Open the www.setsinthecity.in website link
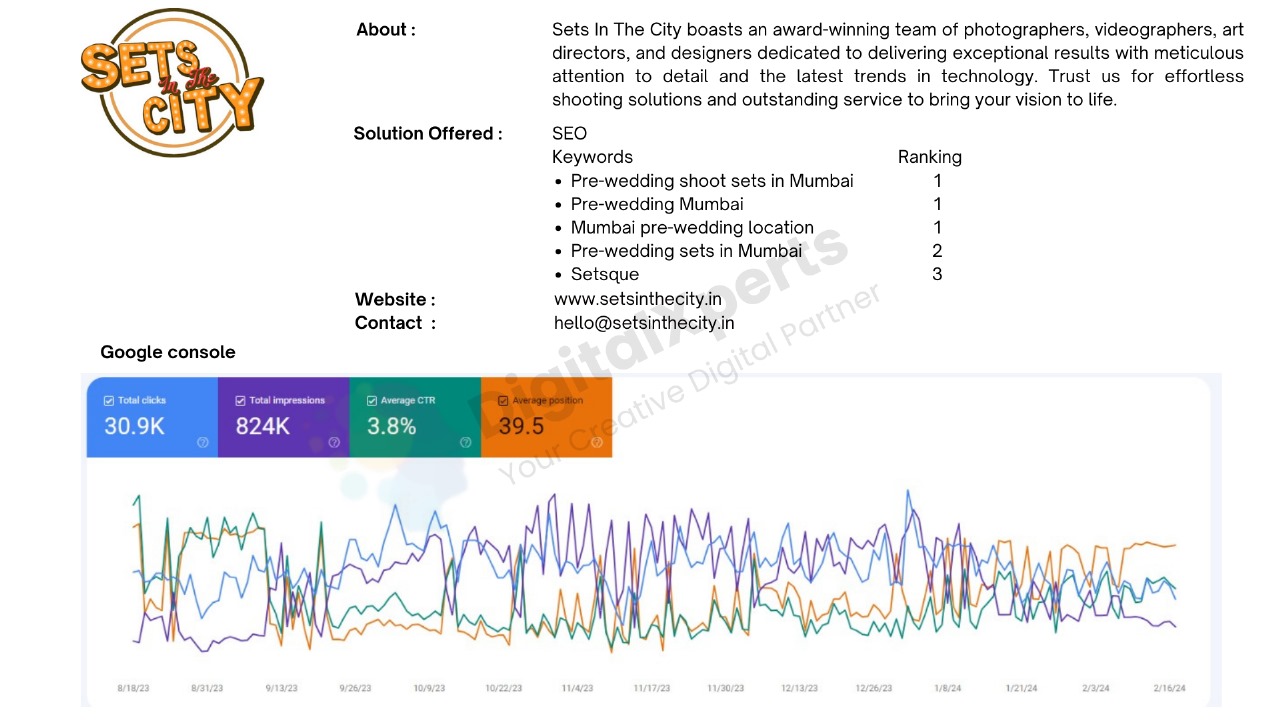The height and width of the screenshot is (720, 1280). [637, 299]
